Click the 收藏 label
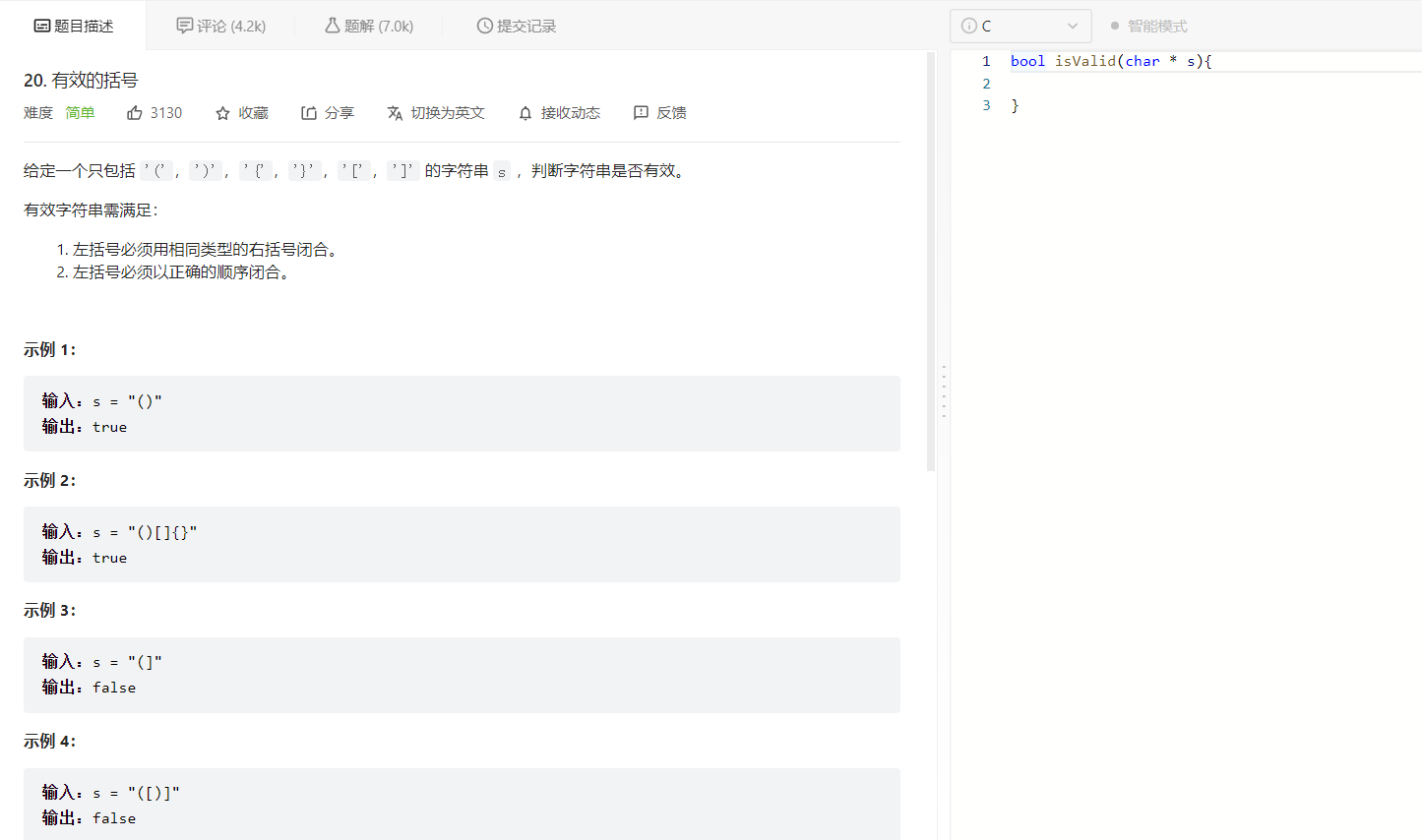This screenshot has height=840, width=1422. (x=254, y=113)
